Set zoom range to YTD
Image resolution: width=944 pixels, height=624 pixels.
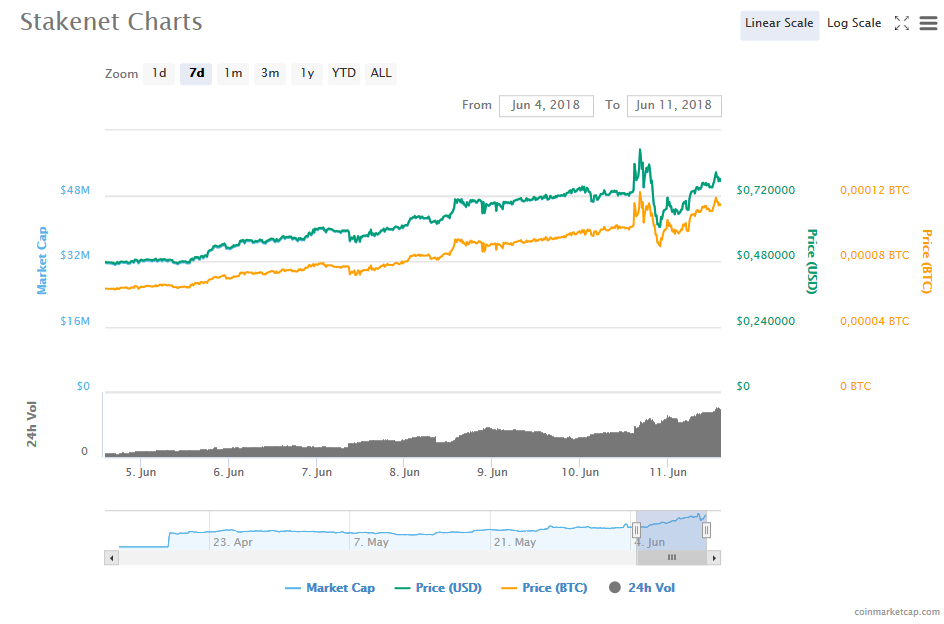coord(344,73)
